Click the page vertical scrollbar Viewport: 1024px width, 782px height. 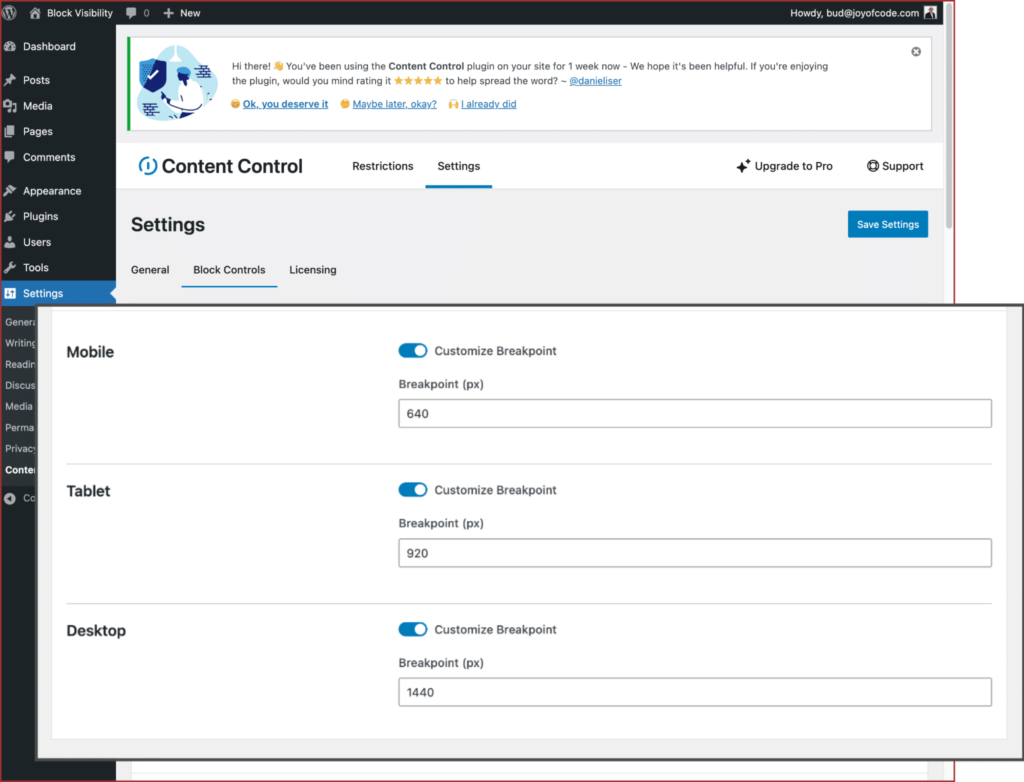[x=949, y=118]
